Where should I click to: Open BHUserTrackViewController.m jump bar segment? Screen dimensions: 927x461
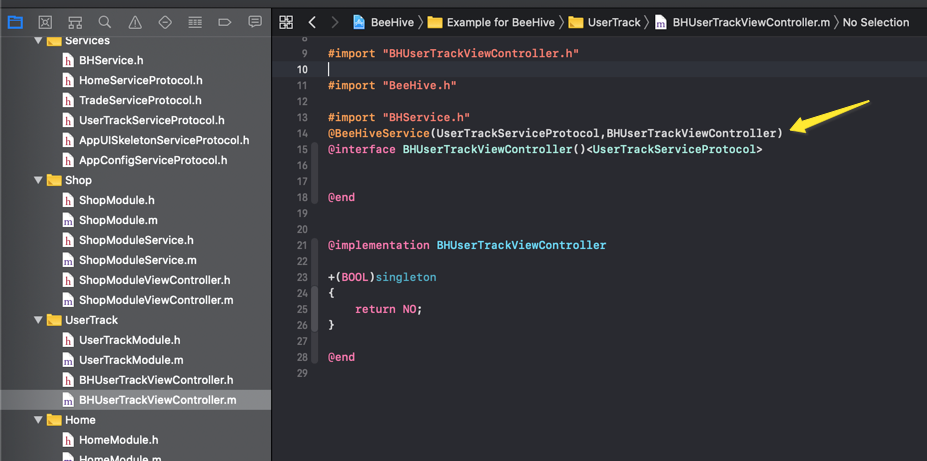743,22
